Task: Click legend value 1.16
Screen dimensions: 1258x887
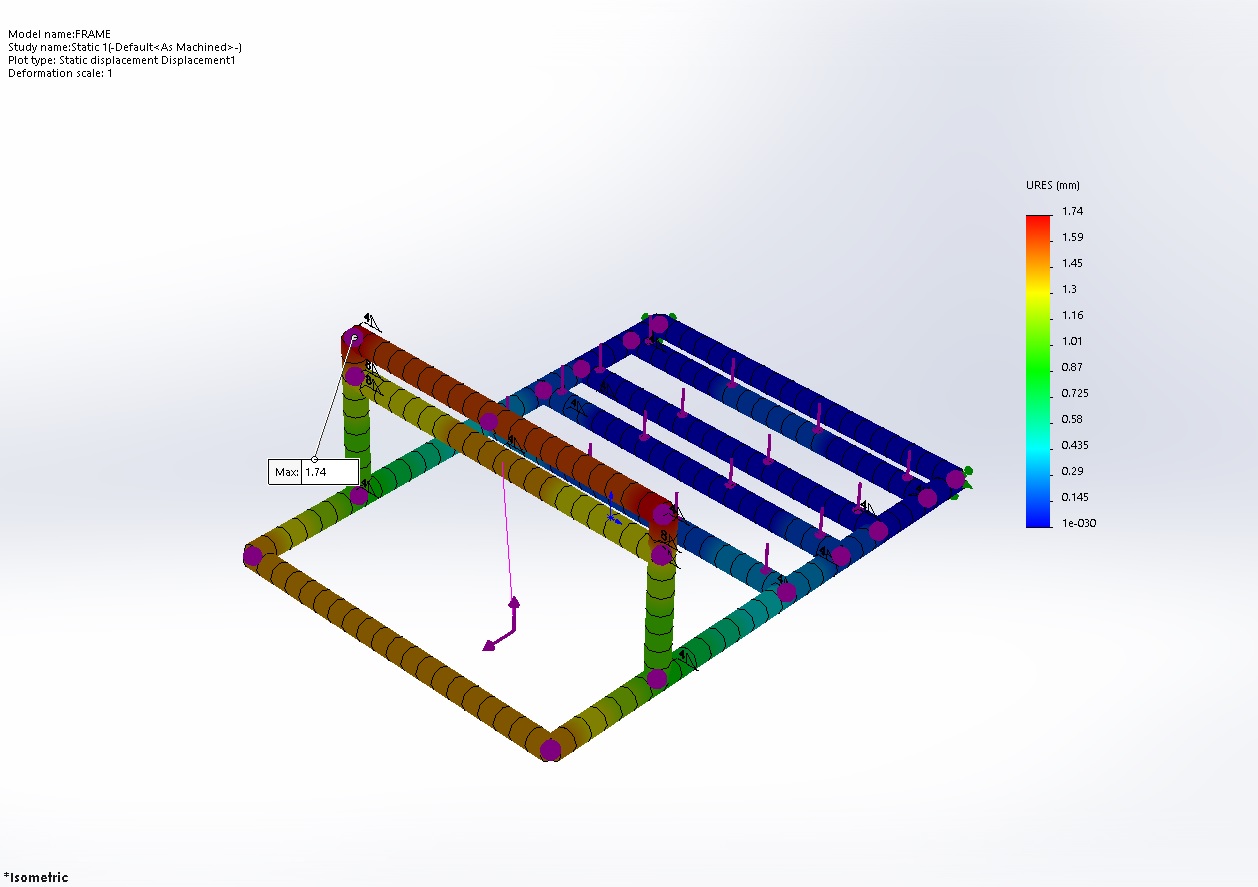Action: 1072,315
